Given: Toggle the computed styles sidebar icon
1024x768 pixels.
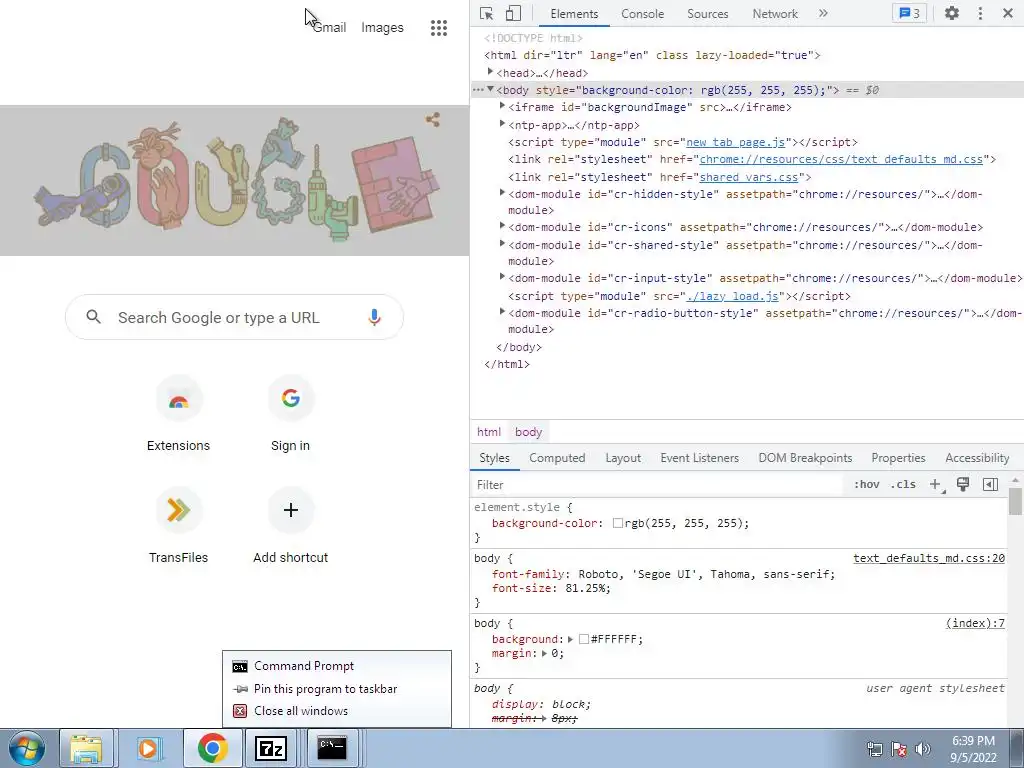Looking at the screenshot, I should point(990,484).
